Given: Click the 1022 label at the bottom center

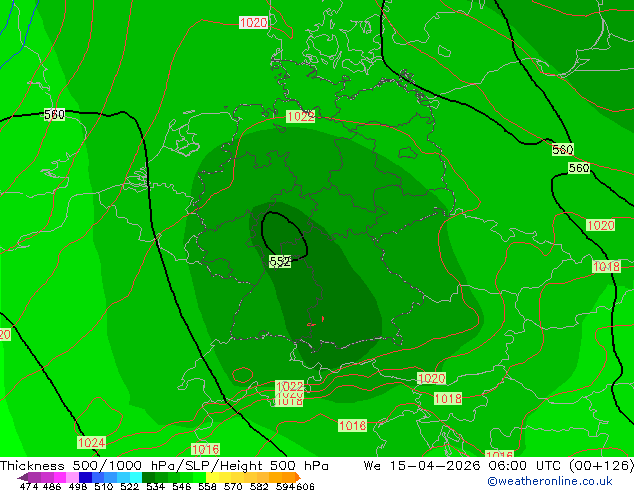Looking at the screenshot, I should coord(289,386).
